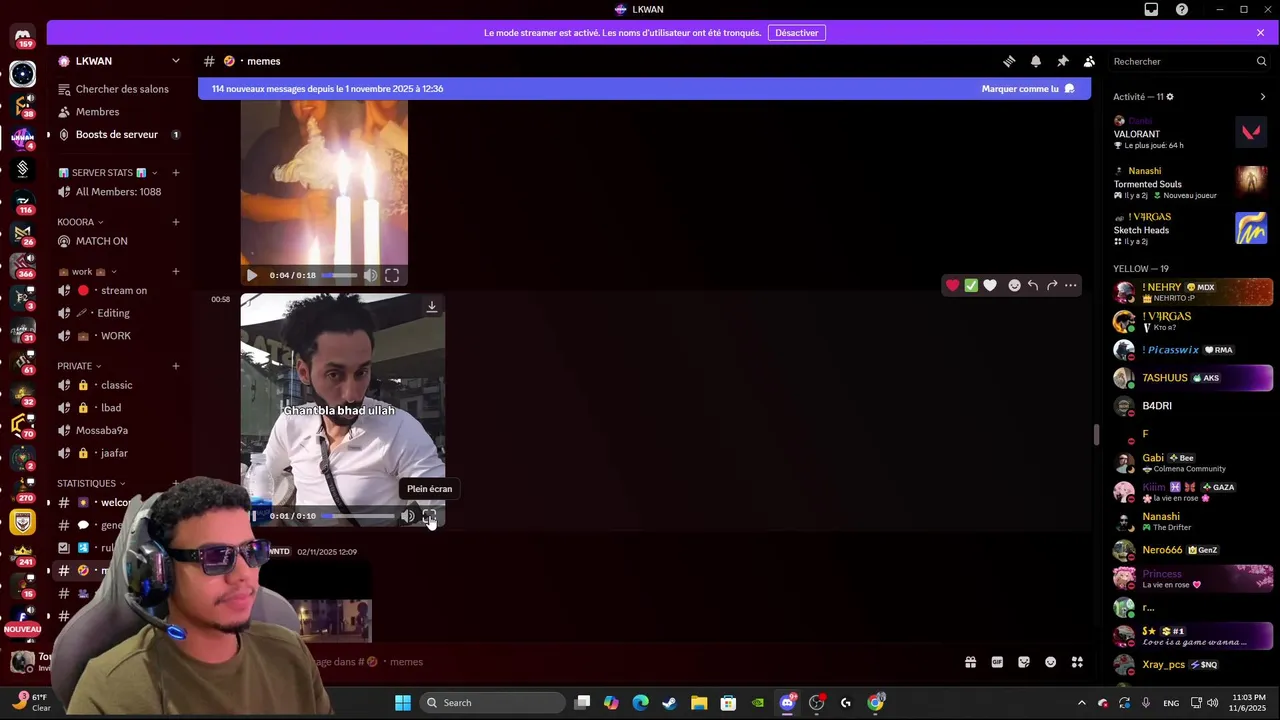Screen dimensions: 1280x720
Task: Seek the candles video progress bar
Action: (339, 275)
